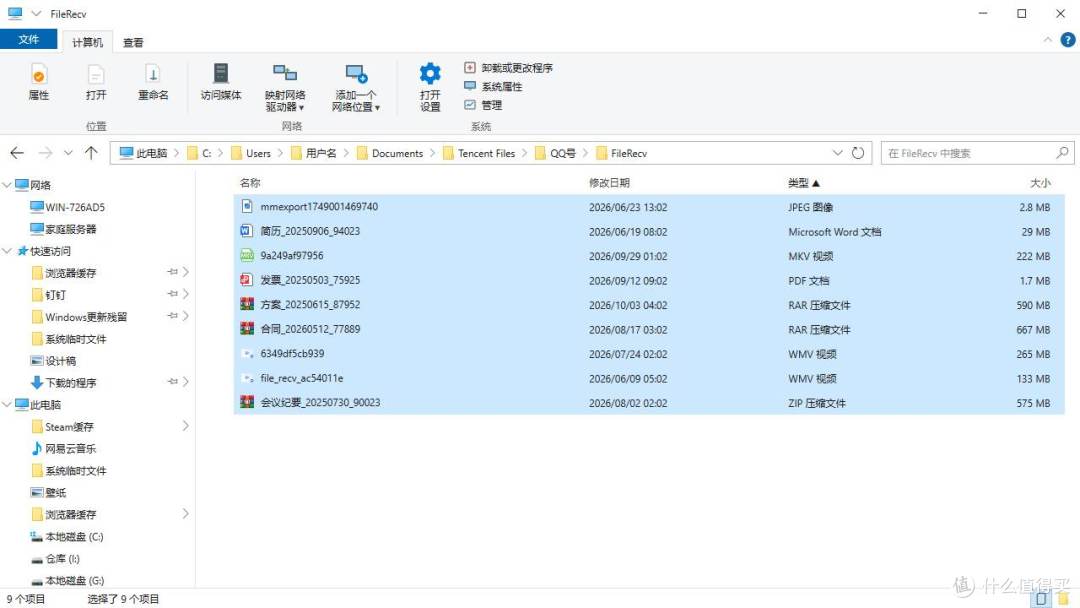
Task: Click the 访问媒体 media access icon
Action: pos(221,82)
